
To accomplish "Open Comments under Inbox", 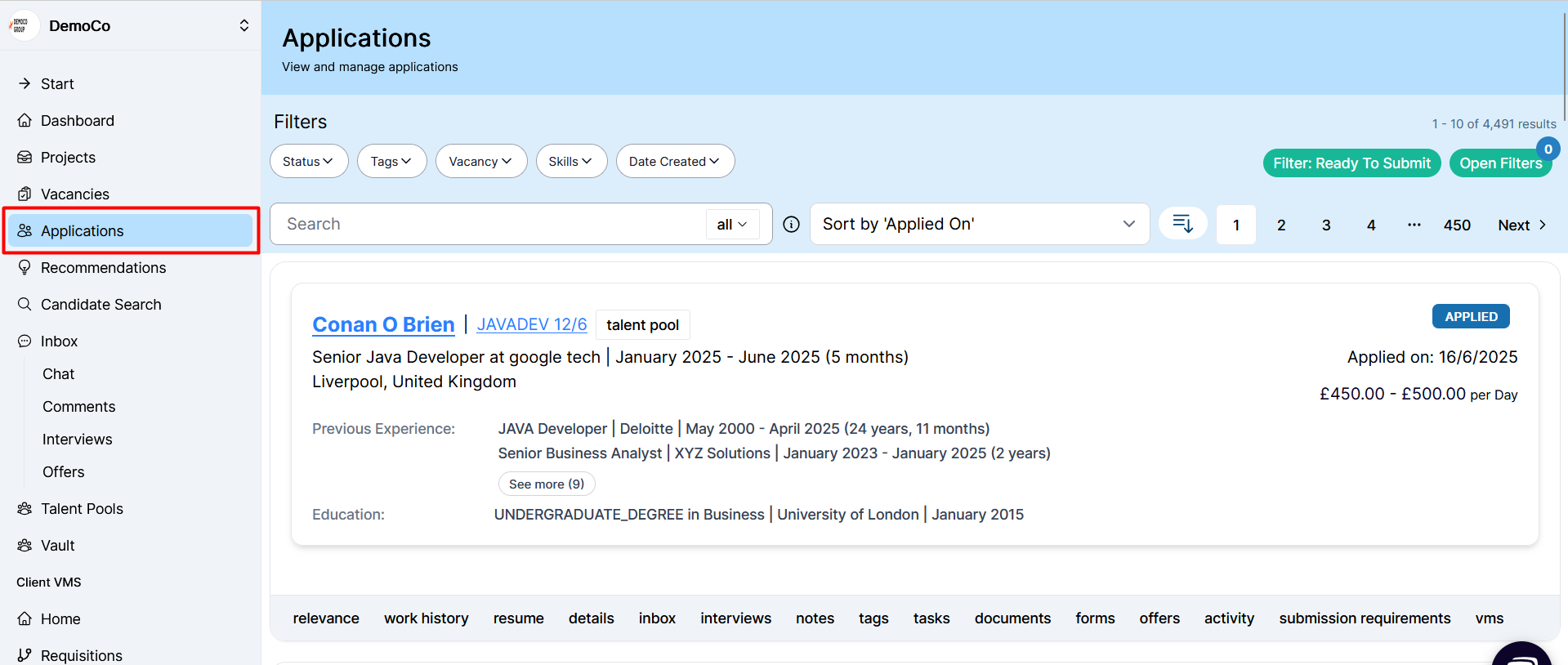I will click(78, 406).
